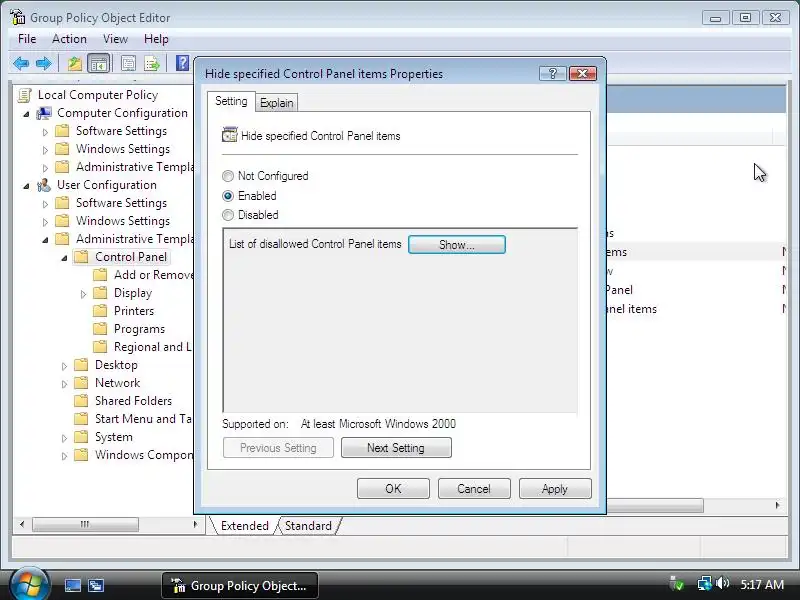Open the File menu
The image size is (800, 600).
click(x=27, y=39)
